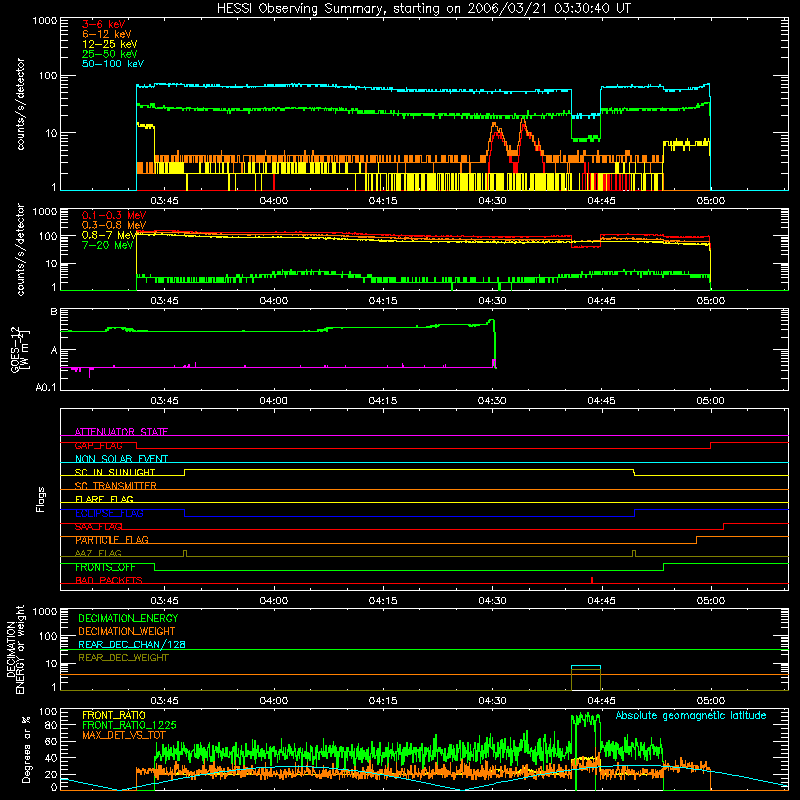Click the Degrees or % axis title
Viewport: 800px width, 800px height.
pos(26,749)
